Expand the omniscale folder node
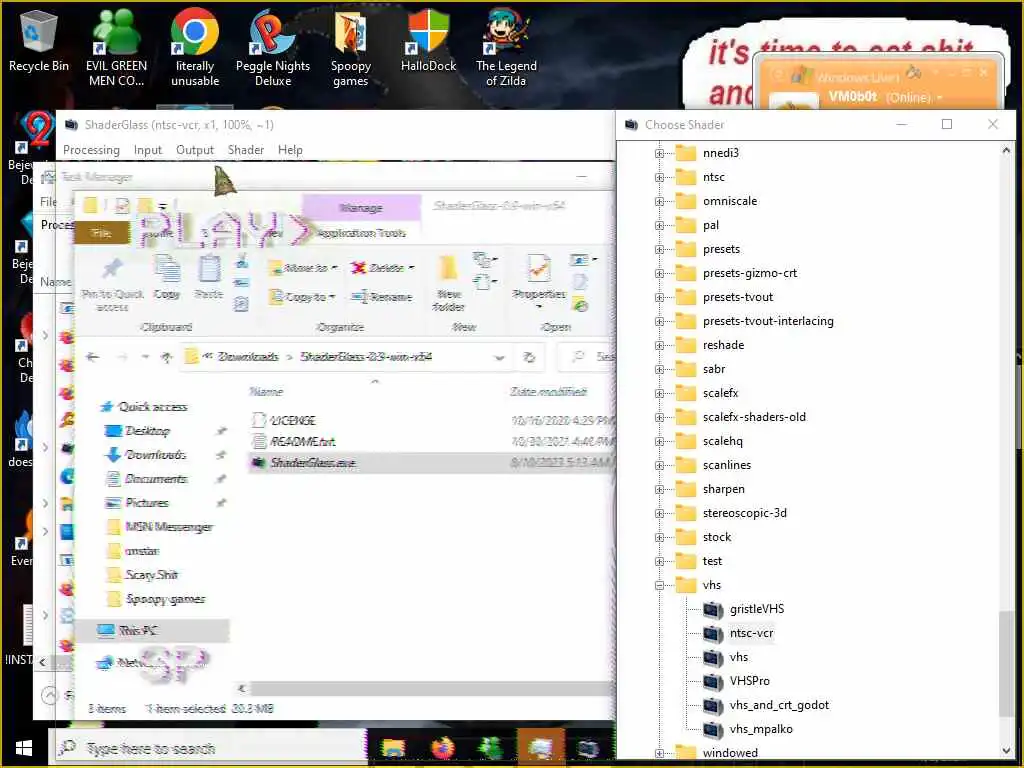Image resolution: width=1024 pixels, height=768 pixels. (659, 202)
